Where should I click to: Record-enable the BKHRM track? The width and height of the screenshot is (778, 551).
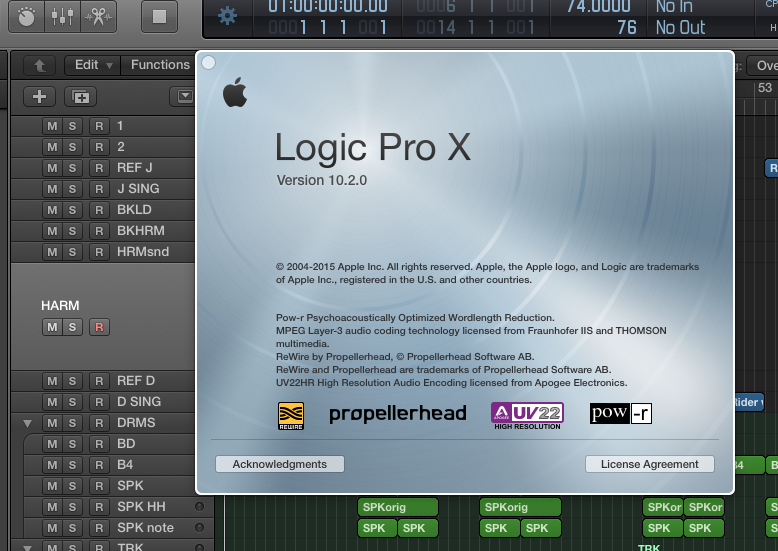99,231
